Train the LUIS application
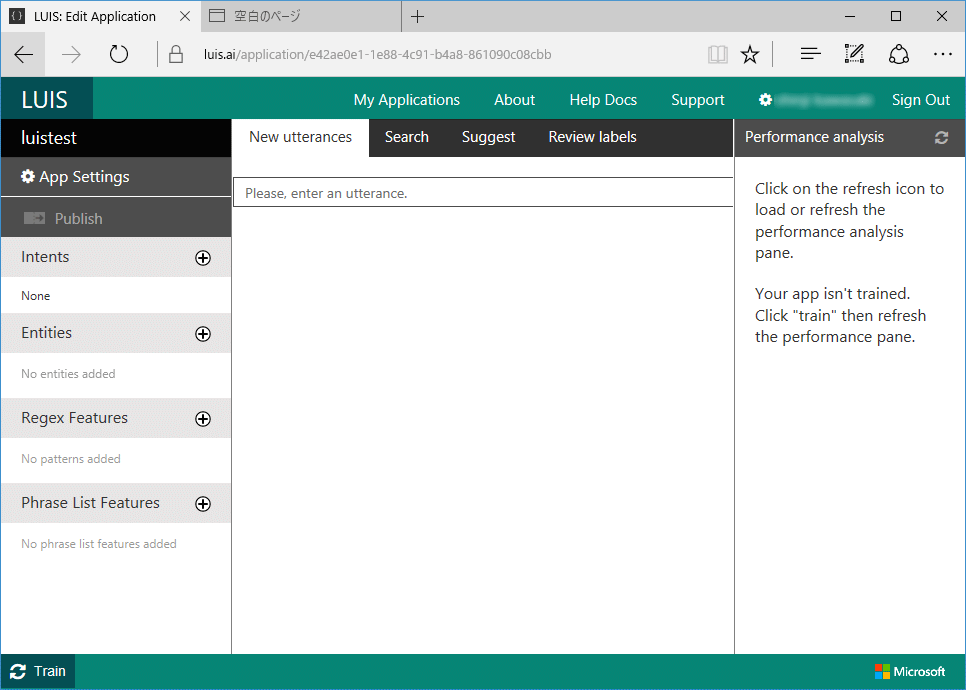The image size is (966, 690). 38,671
